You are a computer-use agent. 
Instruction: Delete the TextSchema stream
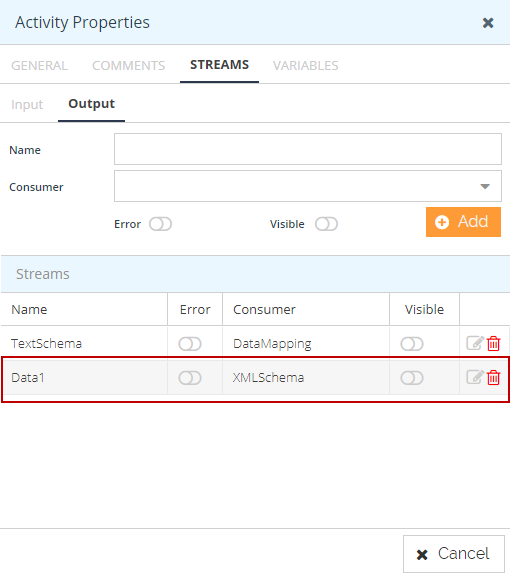(x=493, y=343)
